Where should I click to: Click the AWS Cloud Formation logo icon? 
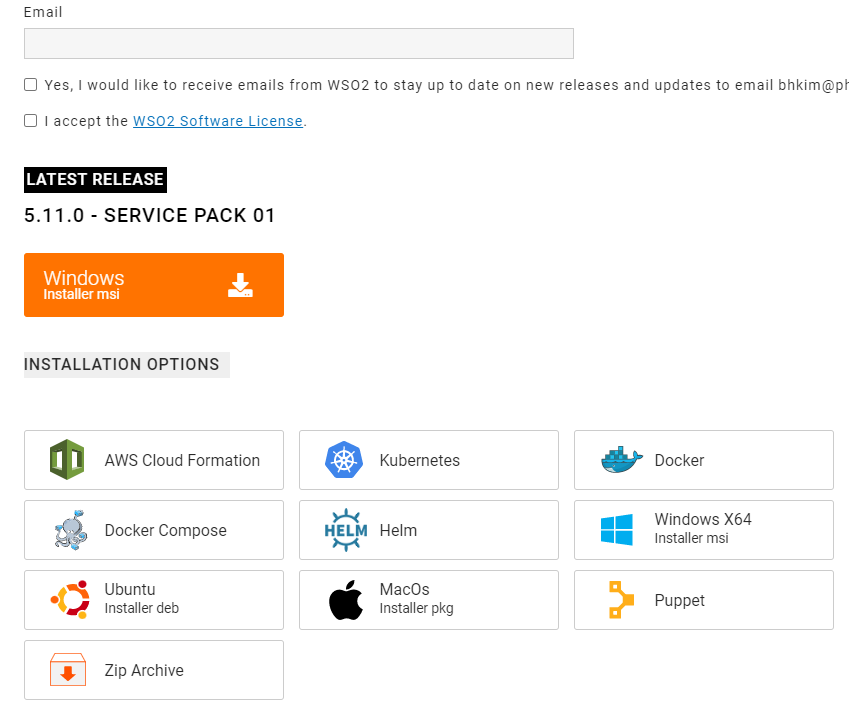point(67,460)
